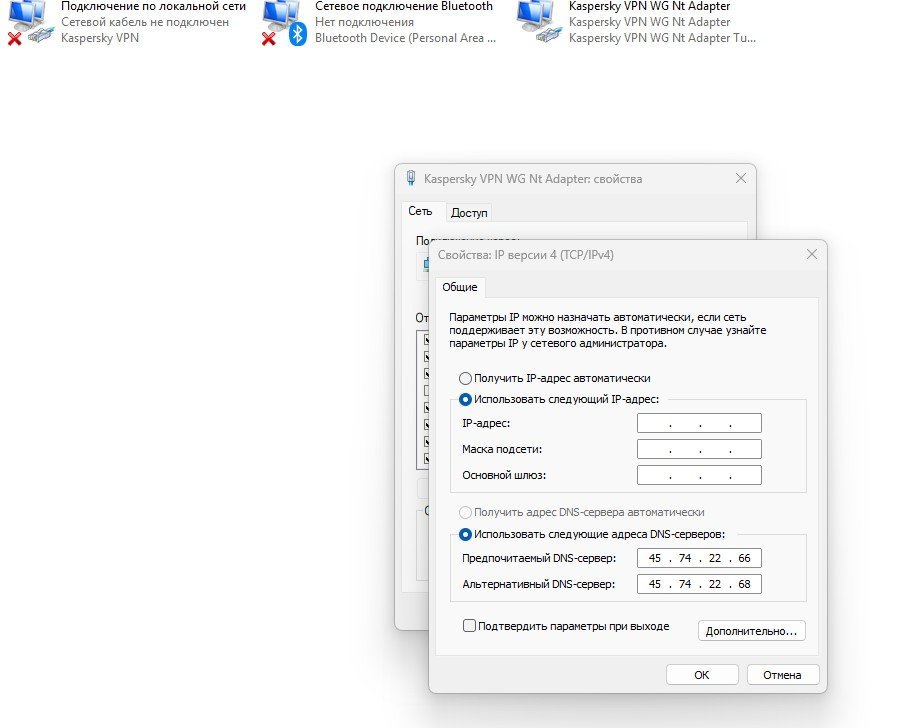This screenshot has width=912, height=728.
Task: Select the Bluetooth network connection icon
Action: [x=284, y=22]
